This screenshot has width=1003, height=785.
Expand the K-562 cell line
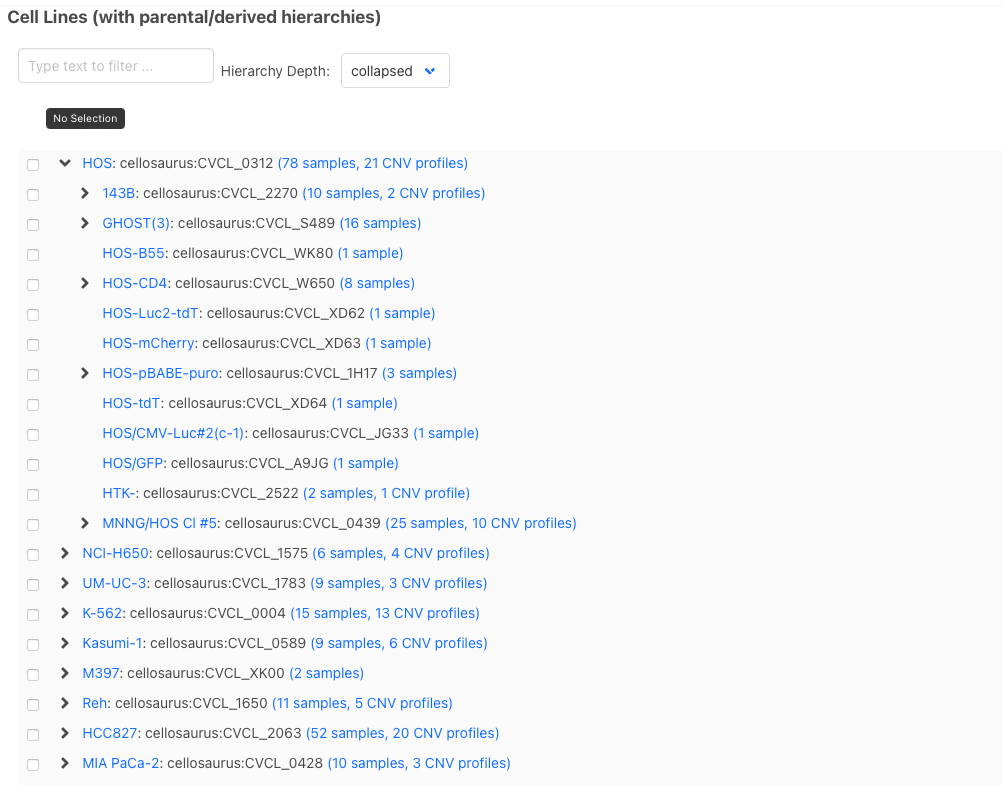pos(65,613)
